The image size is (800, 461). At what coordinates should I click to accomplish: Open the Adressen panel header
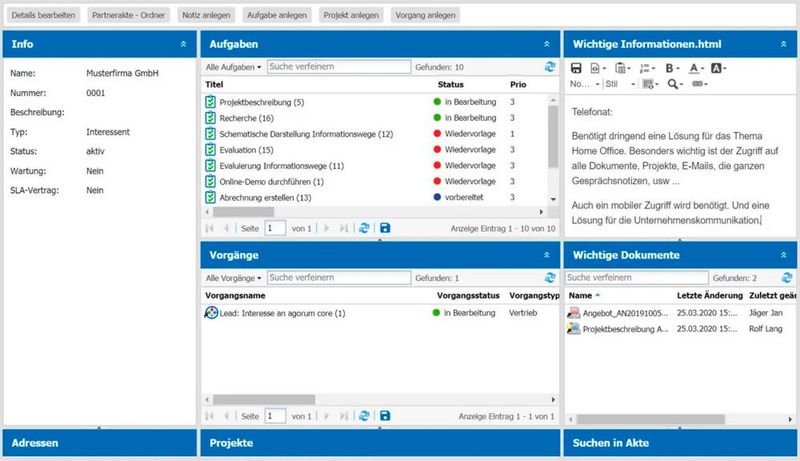point(99,443)
